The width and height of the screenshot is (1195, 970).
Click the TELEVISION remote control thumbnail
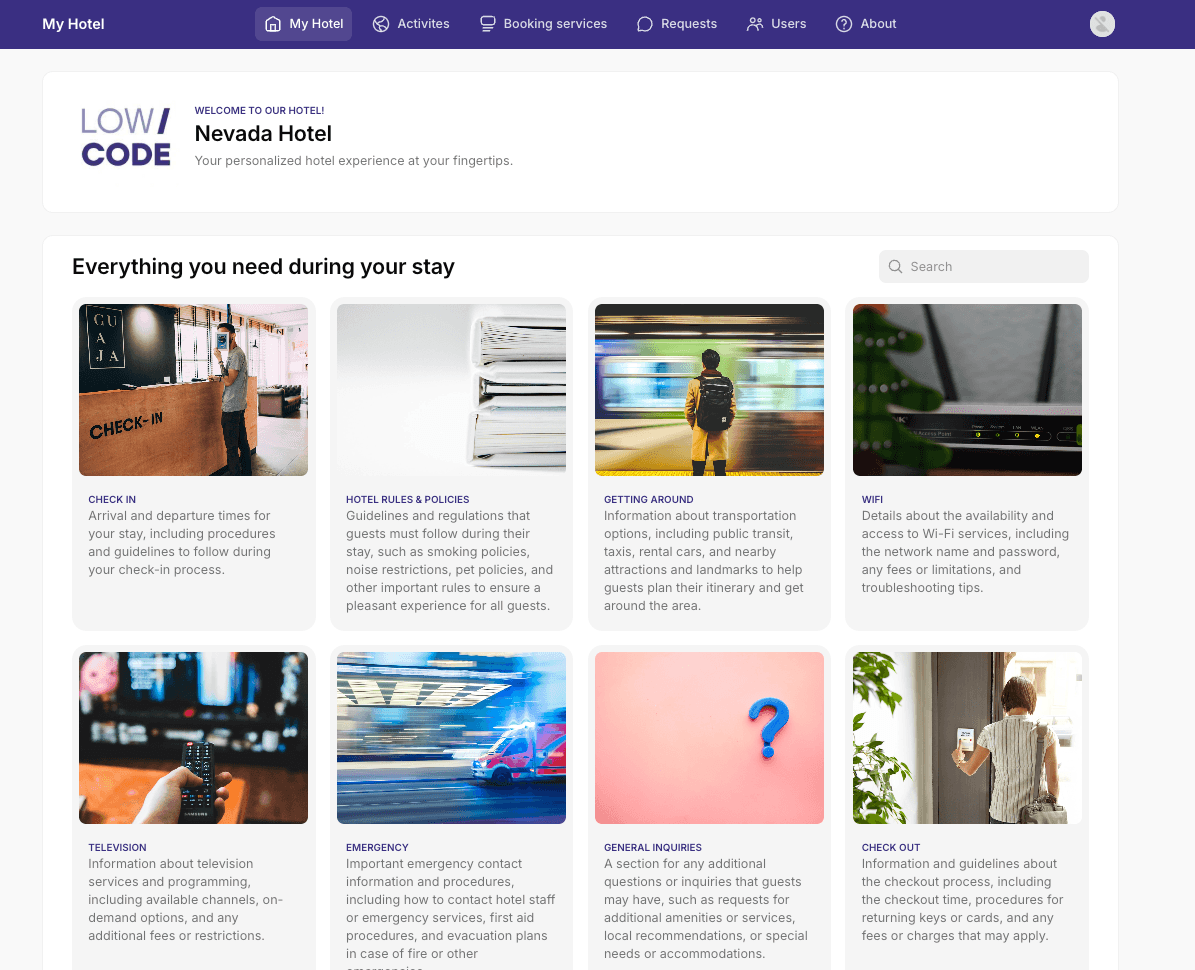pos(193,737)
